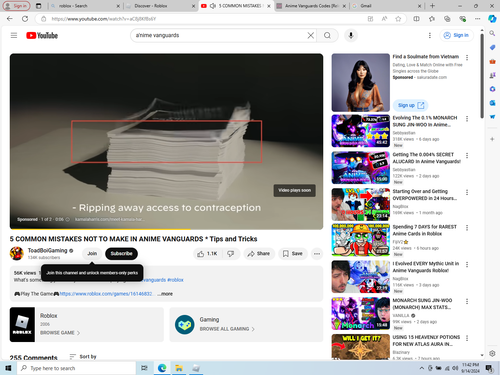Open options for Starting Over video

tap(467, 192)
